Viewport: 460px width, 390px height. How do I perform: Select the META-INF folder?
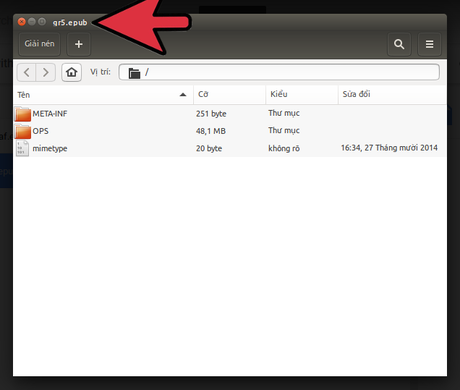(x=230, y=114)
